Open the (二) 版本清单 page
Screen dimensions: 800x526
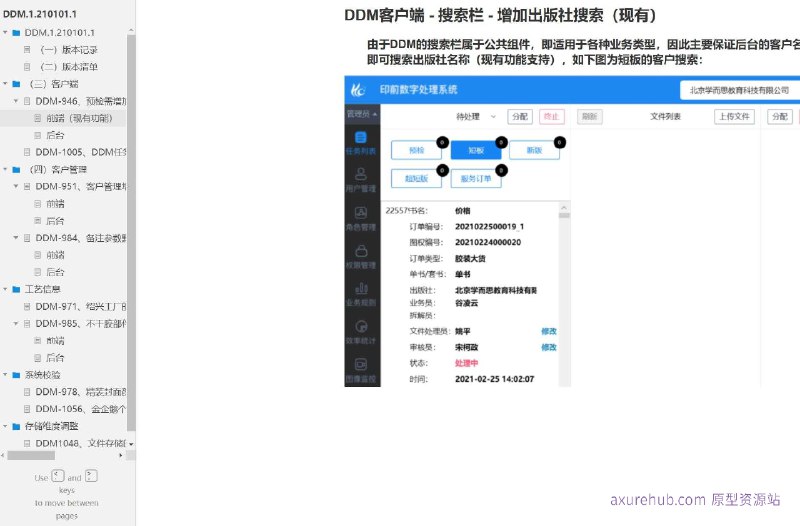click(69, 67)
